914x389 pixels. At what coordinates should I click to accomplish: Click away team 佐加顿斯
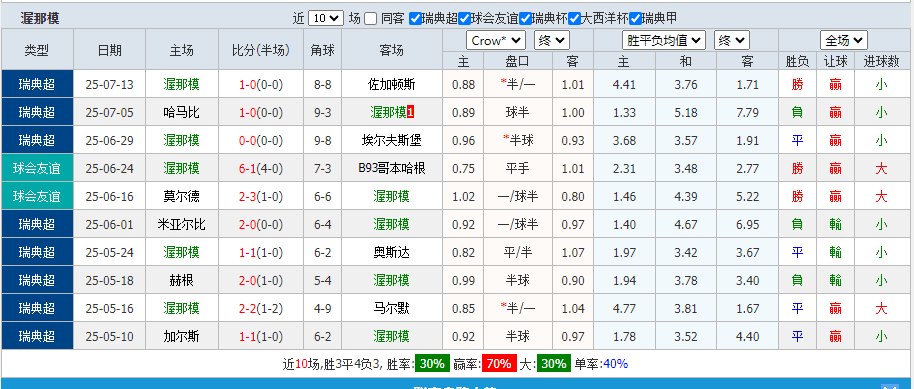(392, 85)
